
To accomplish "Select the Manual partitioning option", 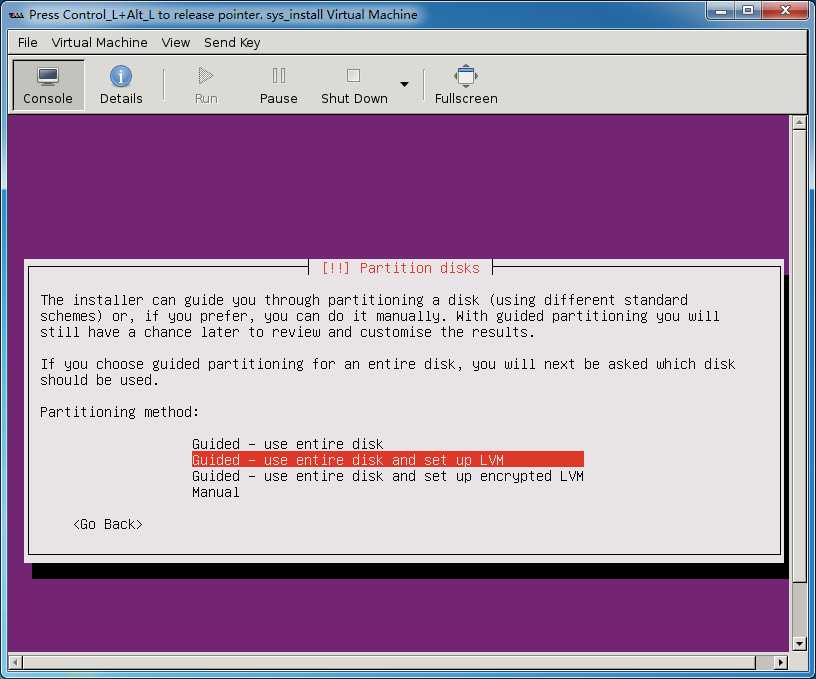I will (215, 492).
